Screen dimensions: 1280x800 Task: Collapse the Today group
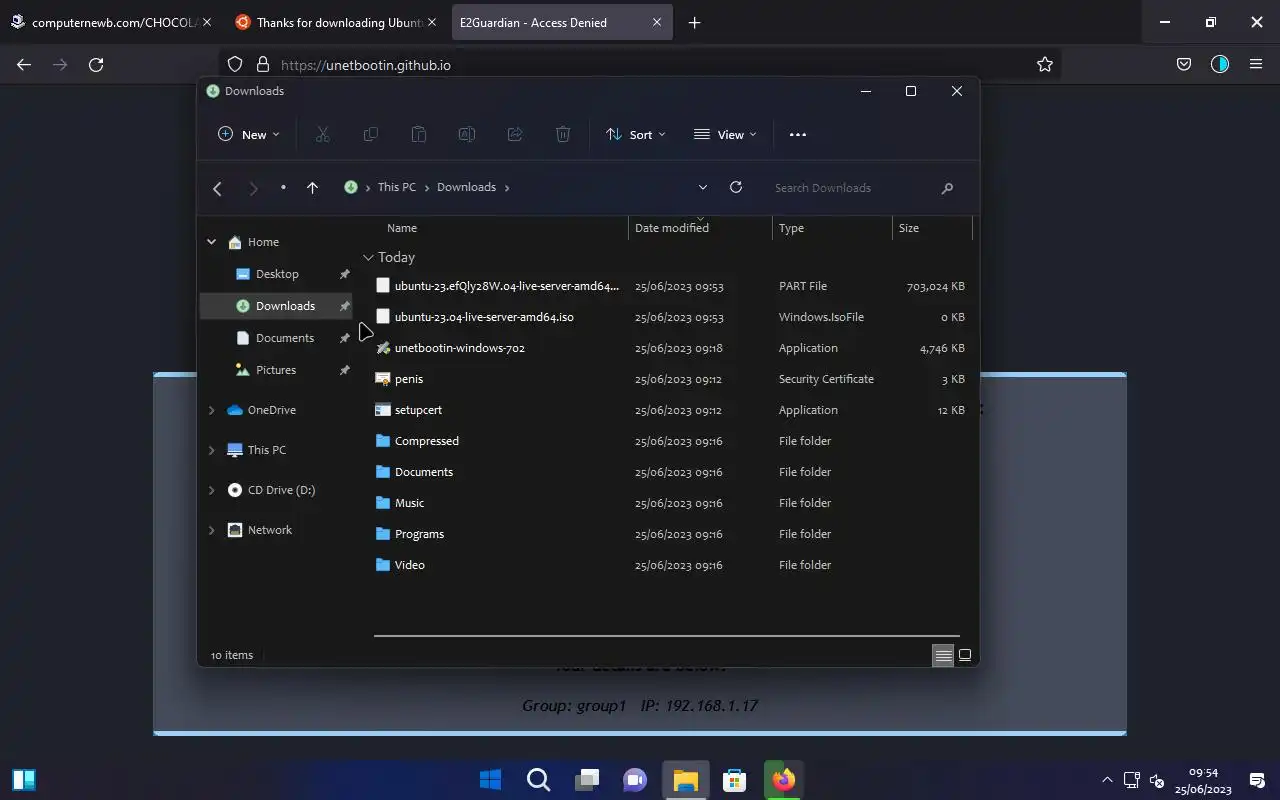click(368, 257)
